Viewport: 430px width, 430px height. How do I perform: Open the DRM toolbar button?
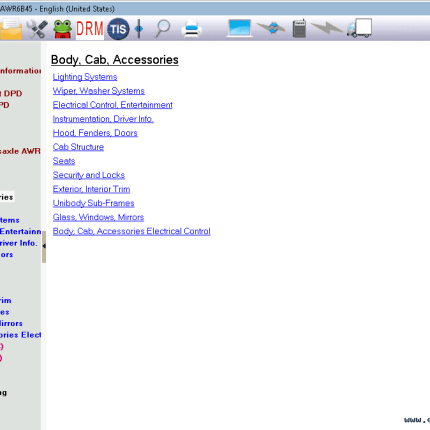[x=90, y=29]
